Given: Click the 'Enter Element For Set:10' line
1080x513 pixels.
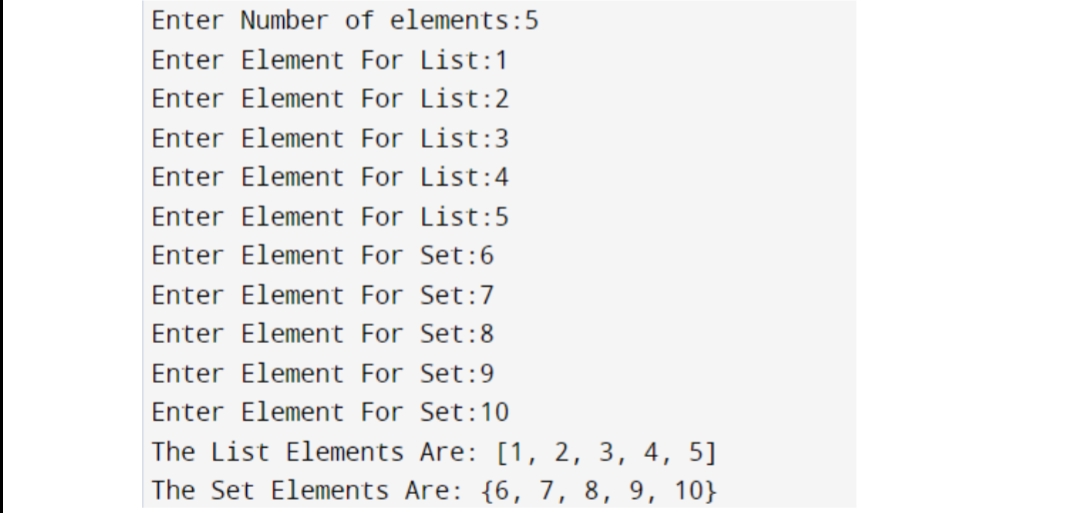Looking at the screenshot, I should [330, 413].
